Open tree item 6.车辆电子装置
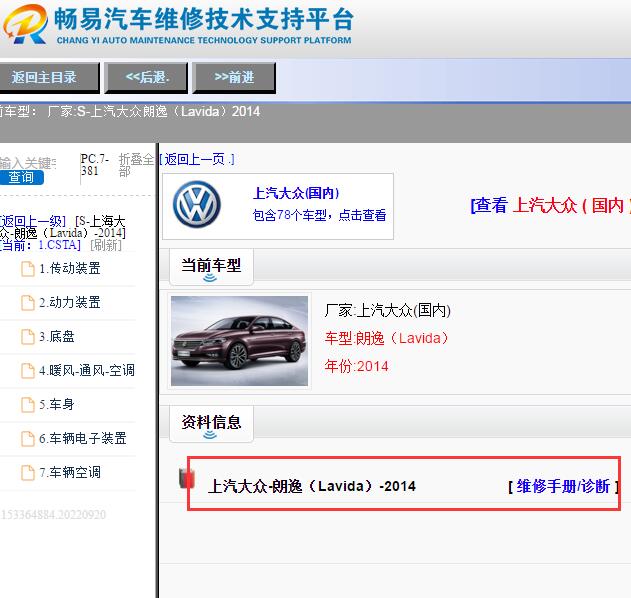This screenshot has height=598, width=631. (83, 438)
